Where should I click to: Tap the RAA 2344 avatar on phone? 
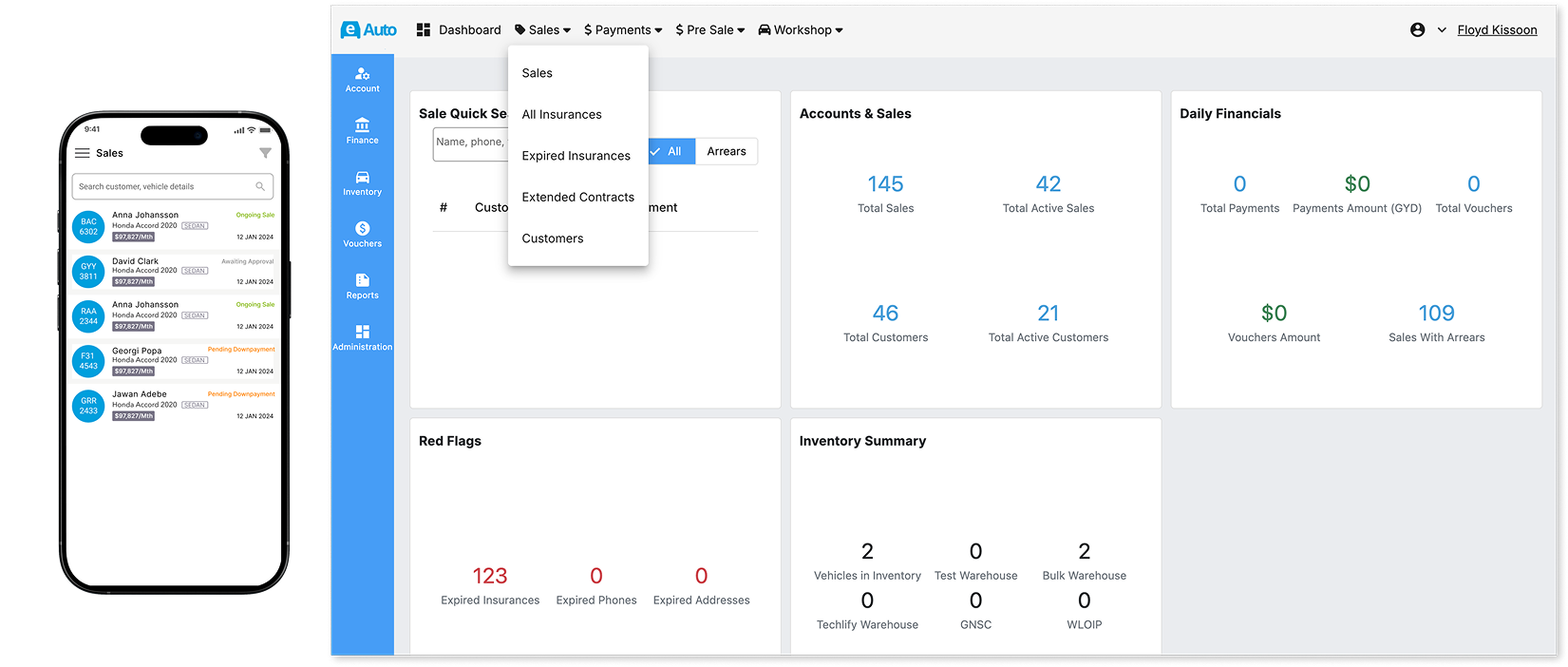click(x=88, y=315)
